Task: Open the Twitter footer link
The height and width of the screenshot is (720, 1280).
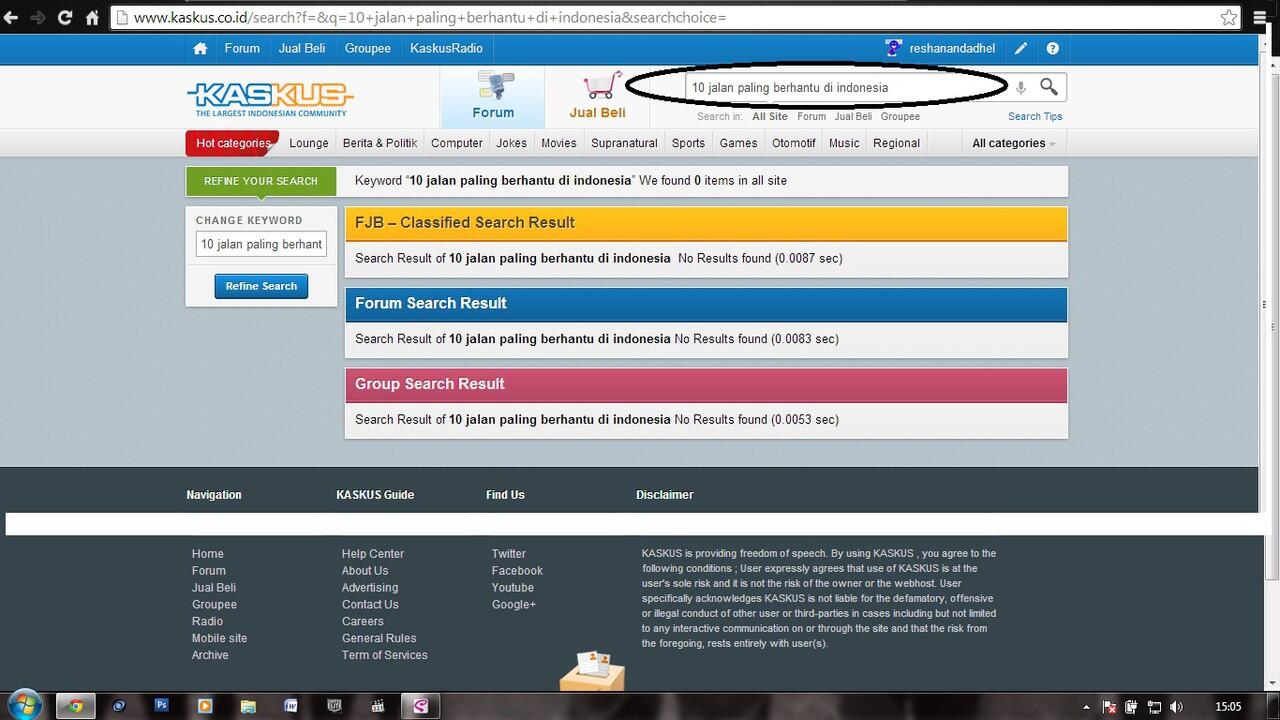Action: 509,554
